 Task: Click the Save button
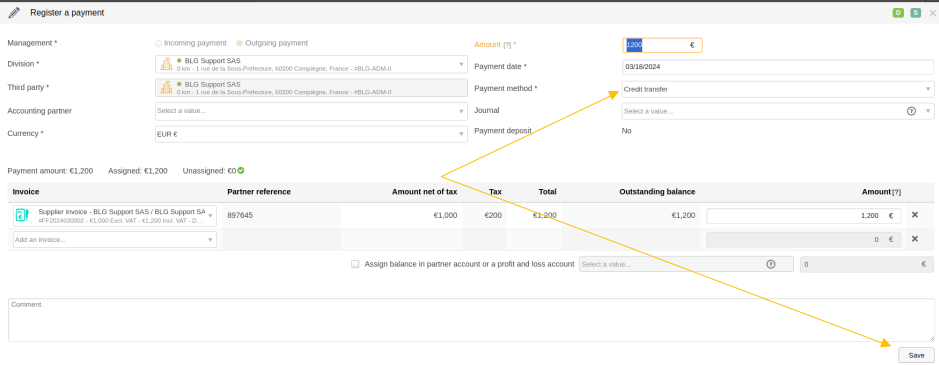(916, 355)
